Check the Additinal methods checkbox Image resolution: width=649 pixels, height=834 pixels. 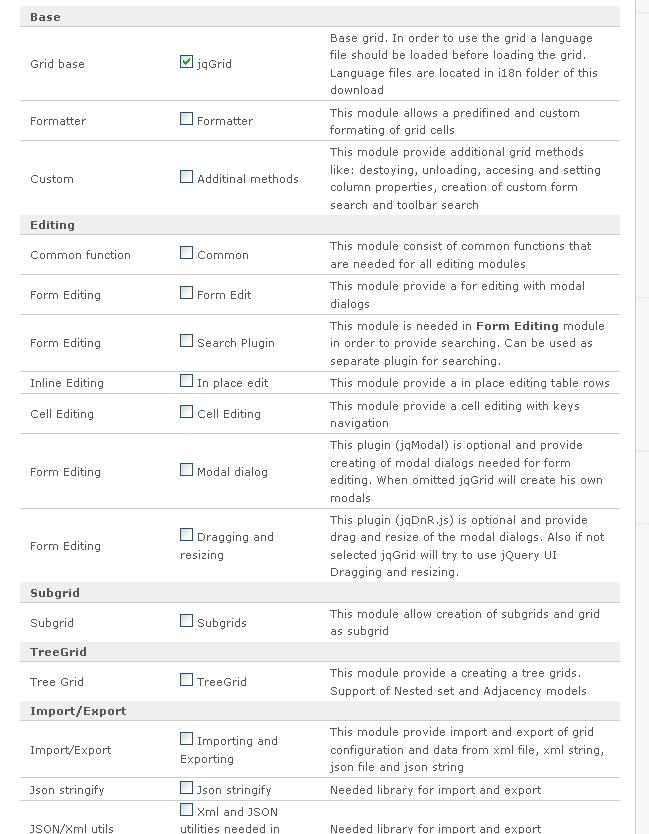(186, 177)
